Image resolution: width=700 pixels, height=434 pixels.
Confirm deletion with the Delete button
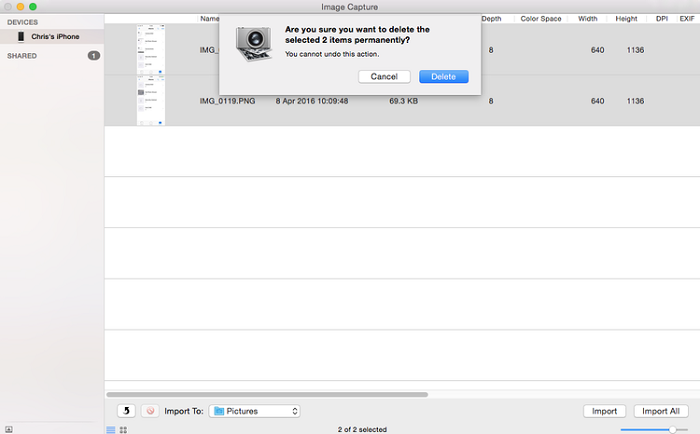(x=443, y=77)
